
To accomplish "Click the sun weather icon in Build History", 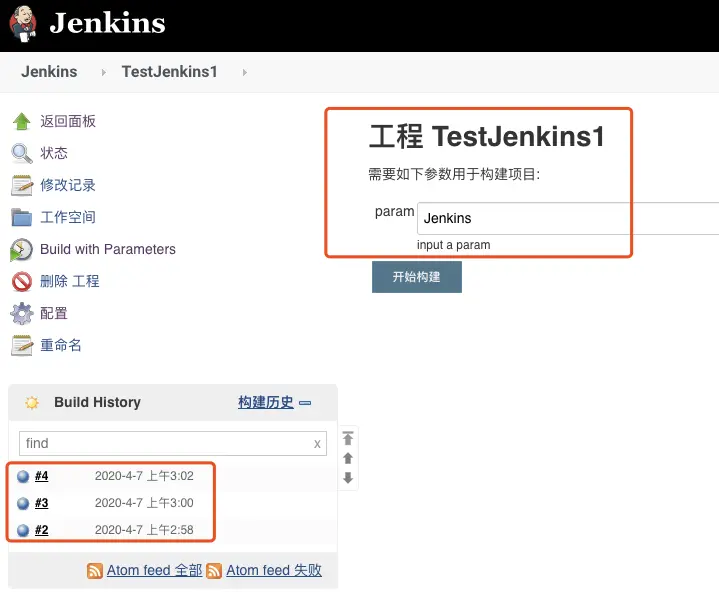I will [x=32, y=403].
